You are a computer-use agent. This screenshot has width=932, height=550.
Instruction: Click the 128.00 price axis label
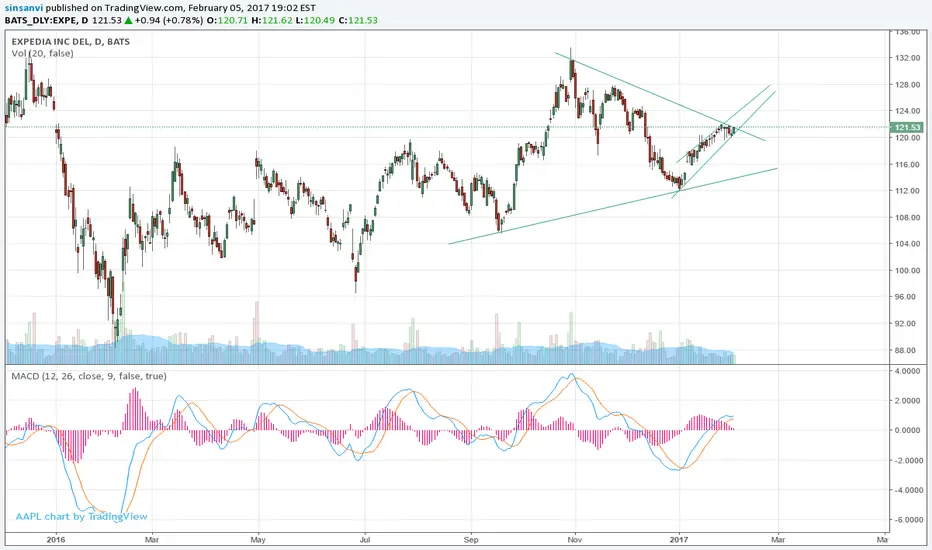907,85
